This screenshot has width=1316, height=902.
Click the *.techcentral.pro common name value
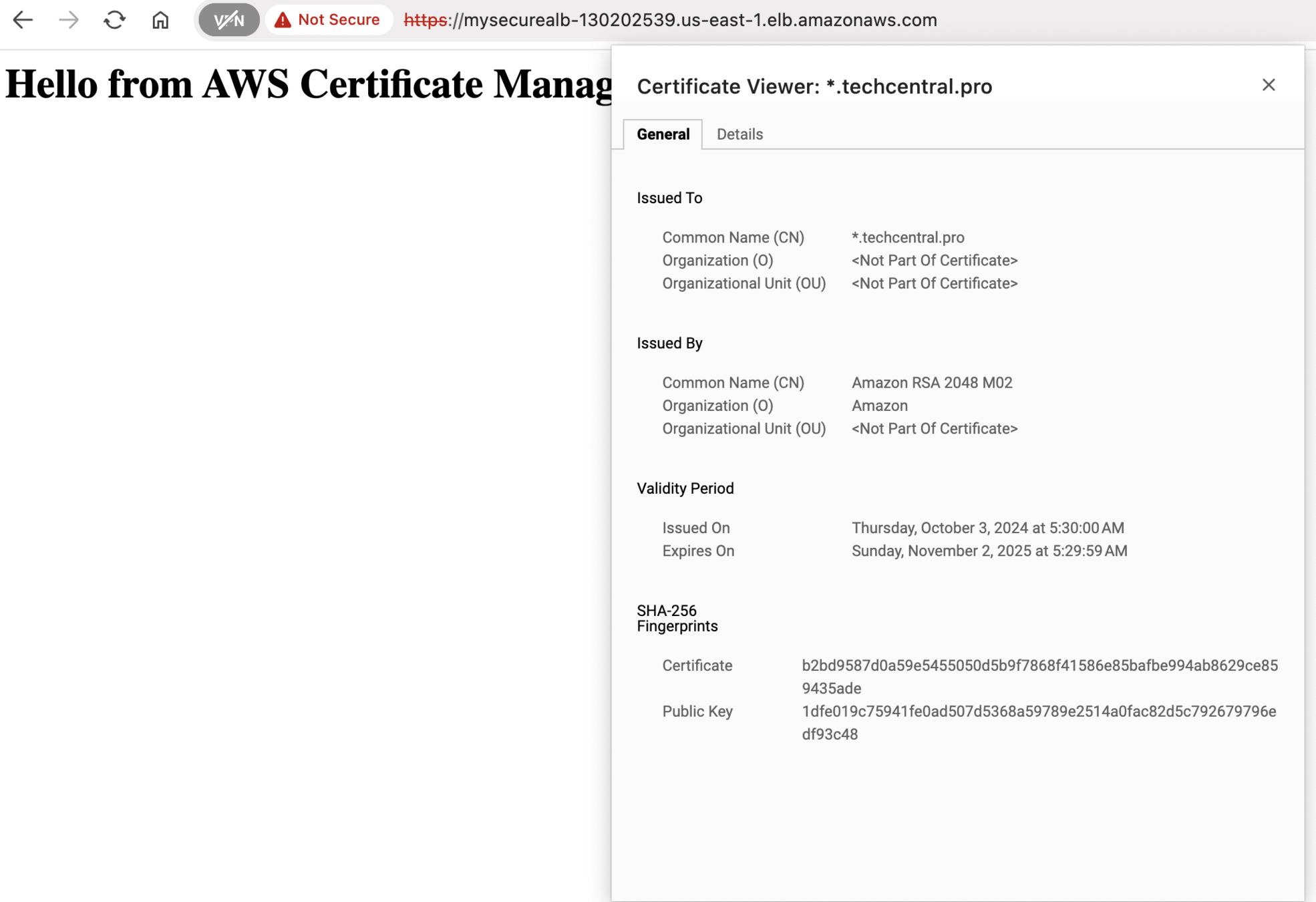[x=908, y=238]
